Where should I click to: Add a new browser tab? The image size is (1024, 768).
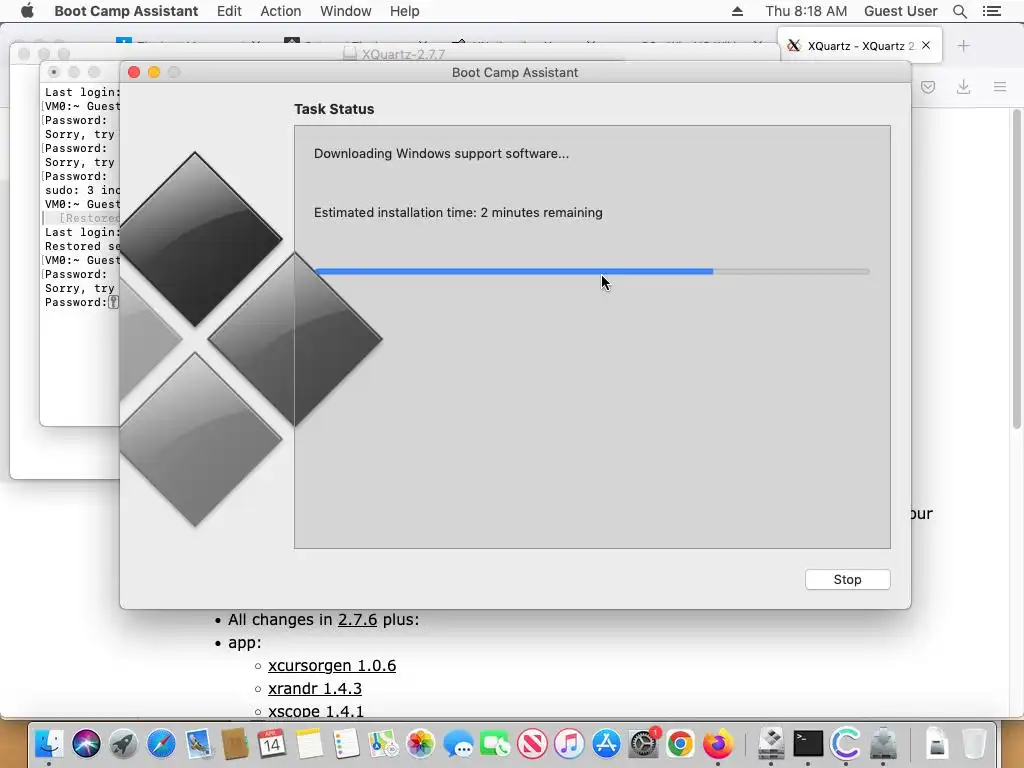coord(963,46)
